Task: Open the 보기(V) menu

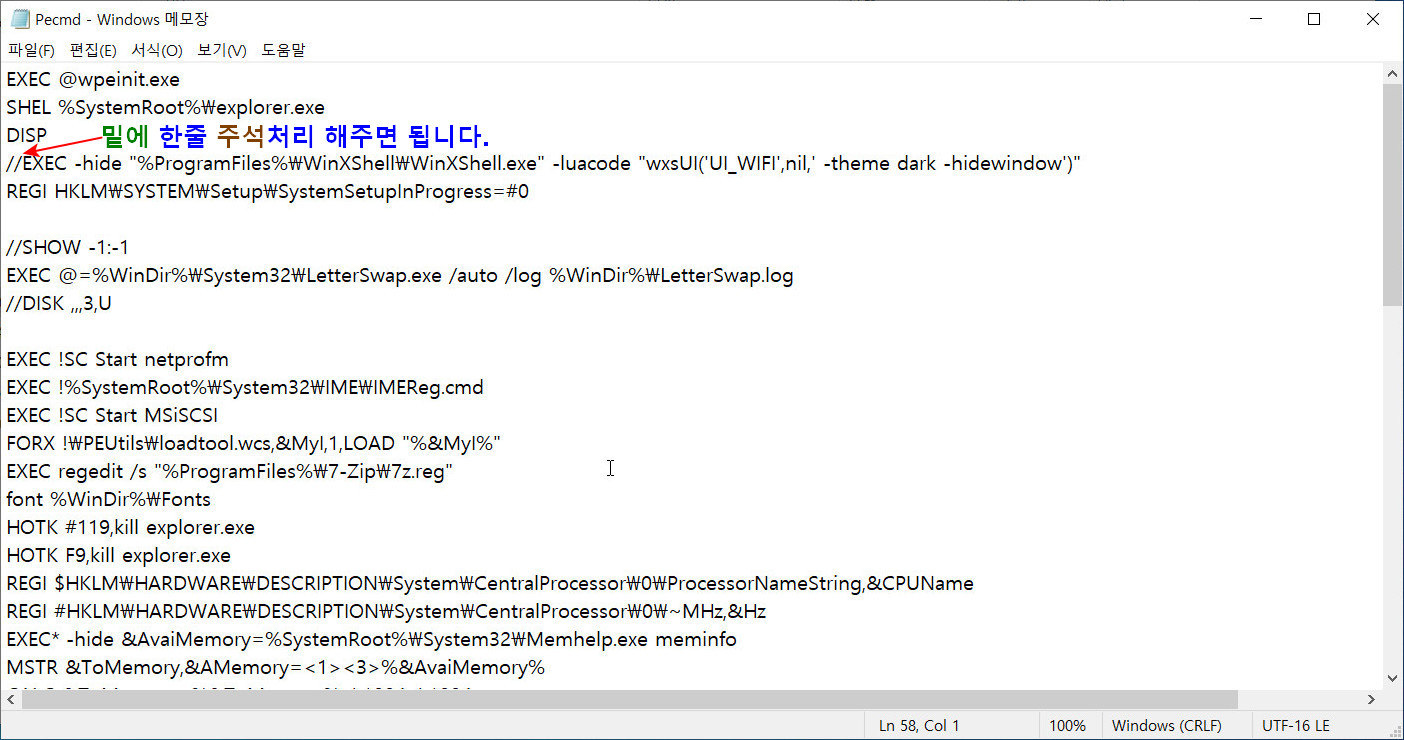Action: click(222, 50)
